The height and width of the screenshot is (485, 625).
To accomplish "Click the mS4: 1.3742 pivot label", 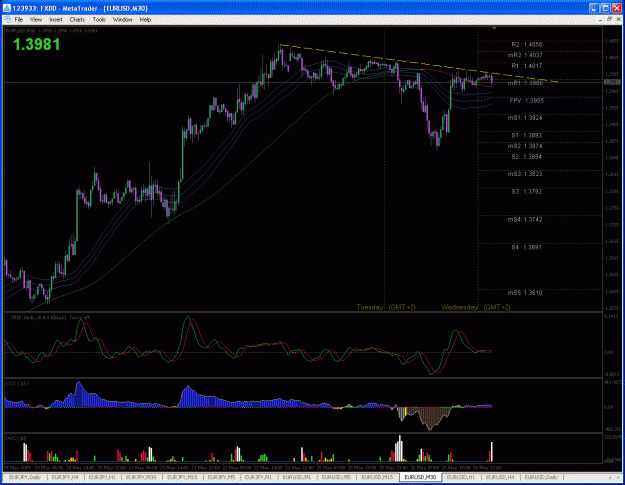I will [x=525, y=220].
